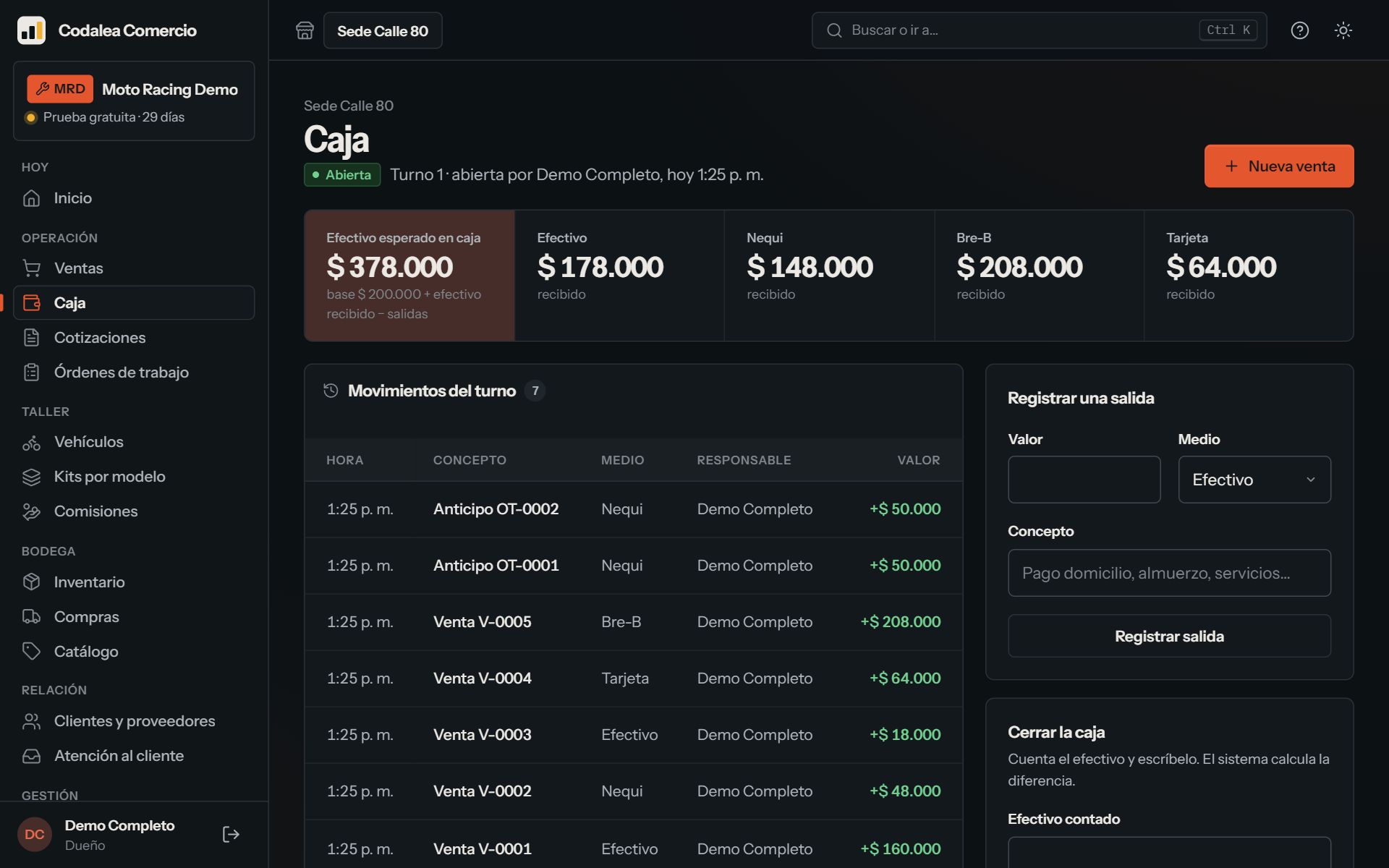Toggle light theme with sun icon

click(x=1343, y=30)
